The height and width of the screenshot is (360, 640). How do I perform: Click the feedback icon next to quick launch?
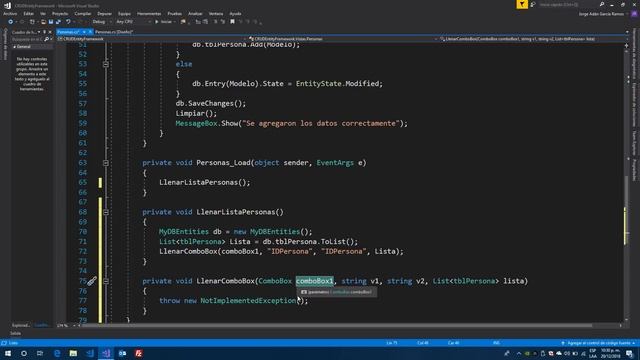coord(533,4)
